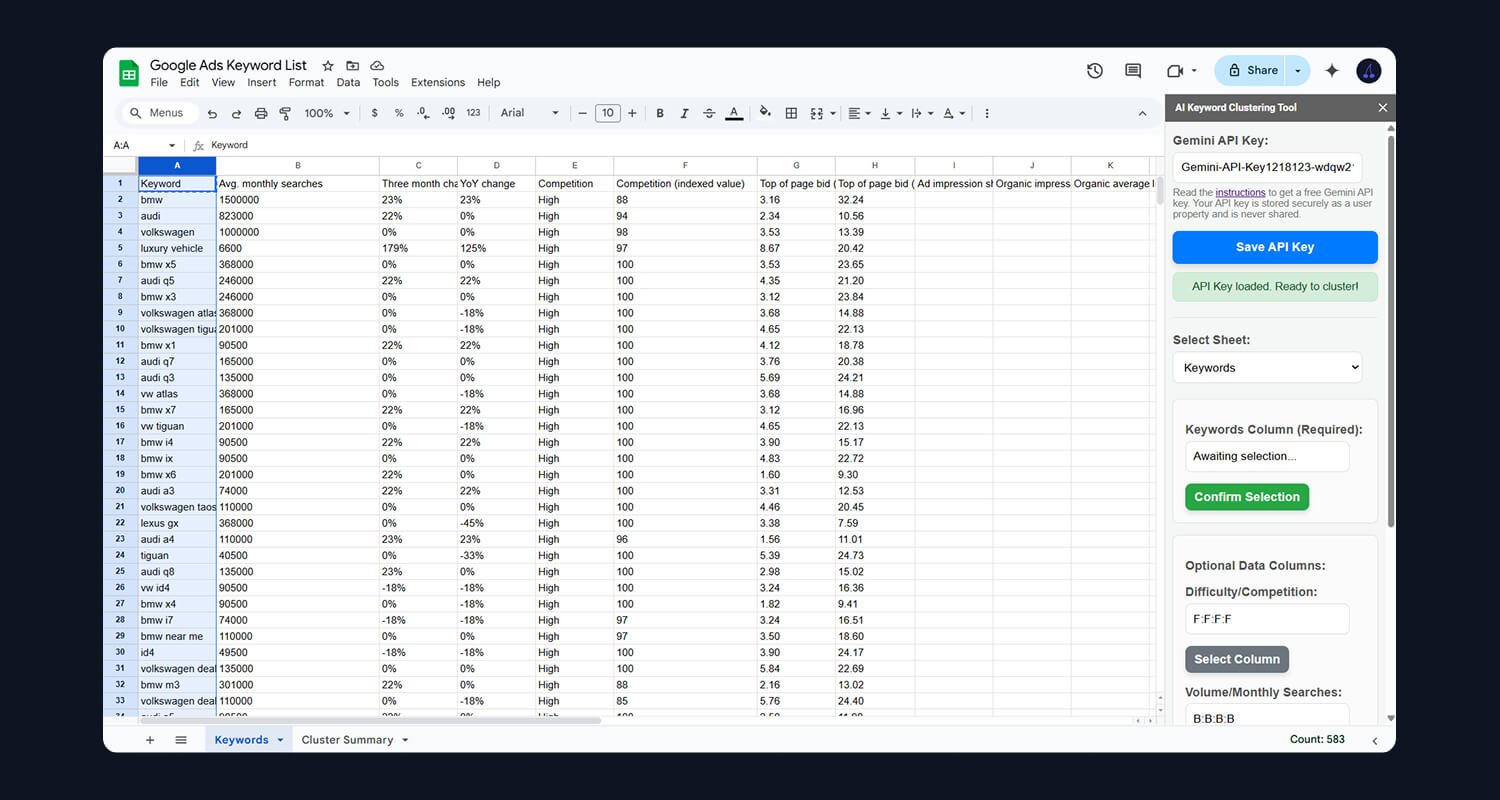Click the Difficulty/Competition F:F:F:F field
The width and height of the screenshot is (1500, 800).
coord(1267,619)
